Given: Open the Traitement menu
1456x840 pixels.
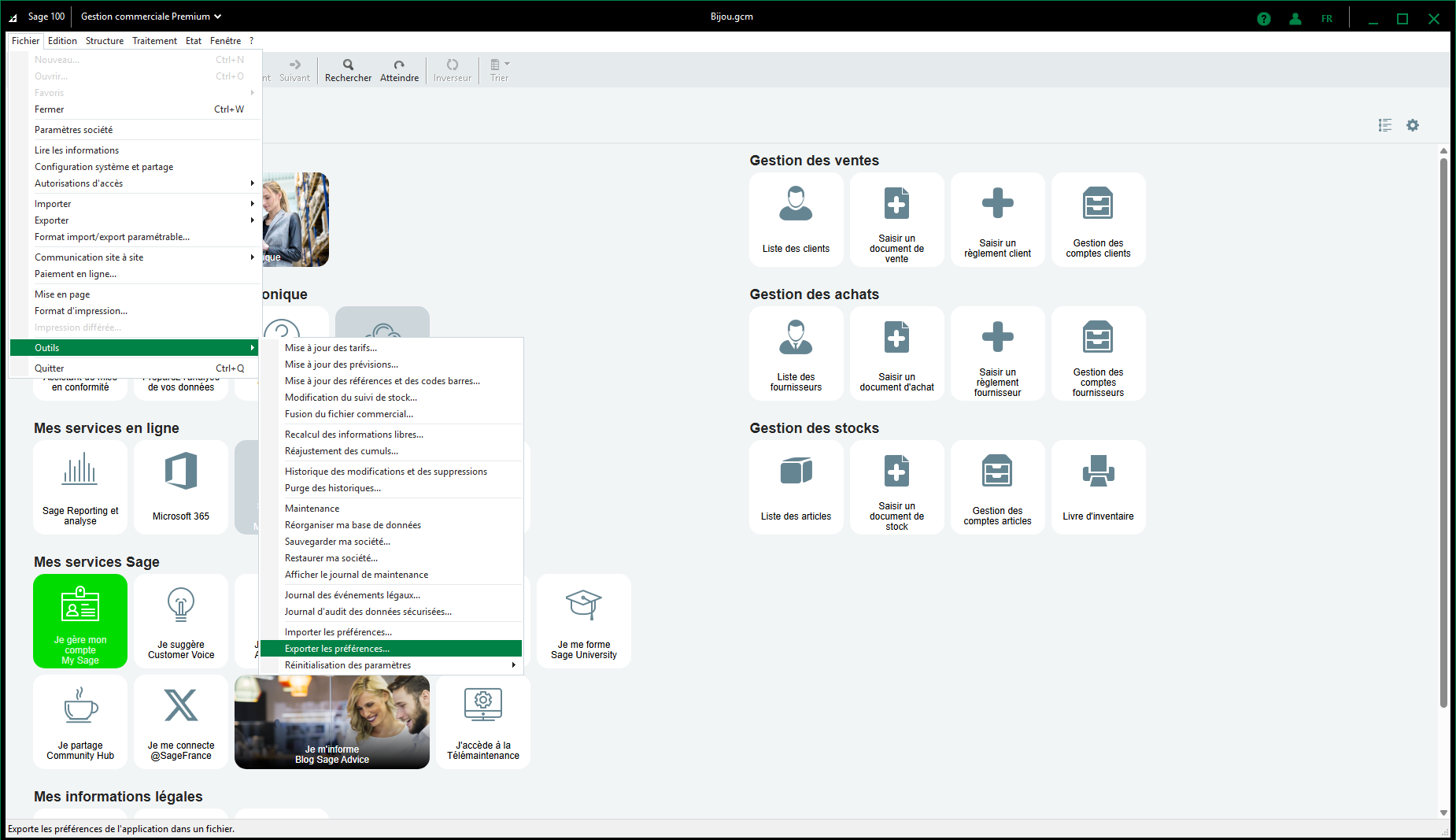Looking at the screenshot, I should pyautogui.click(x=154, y=41).
